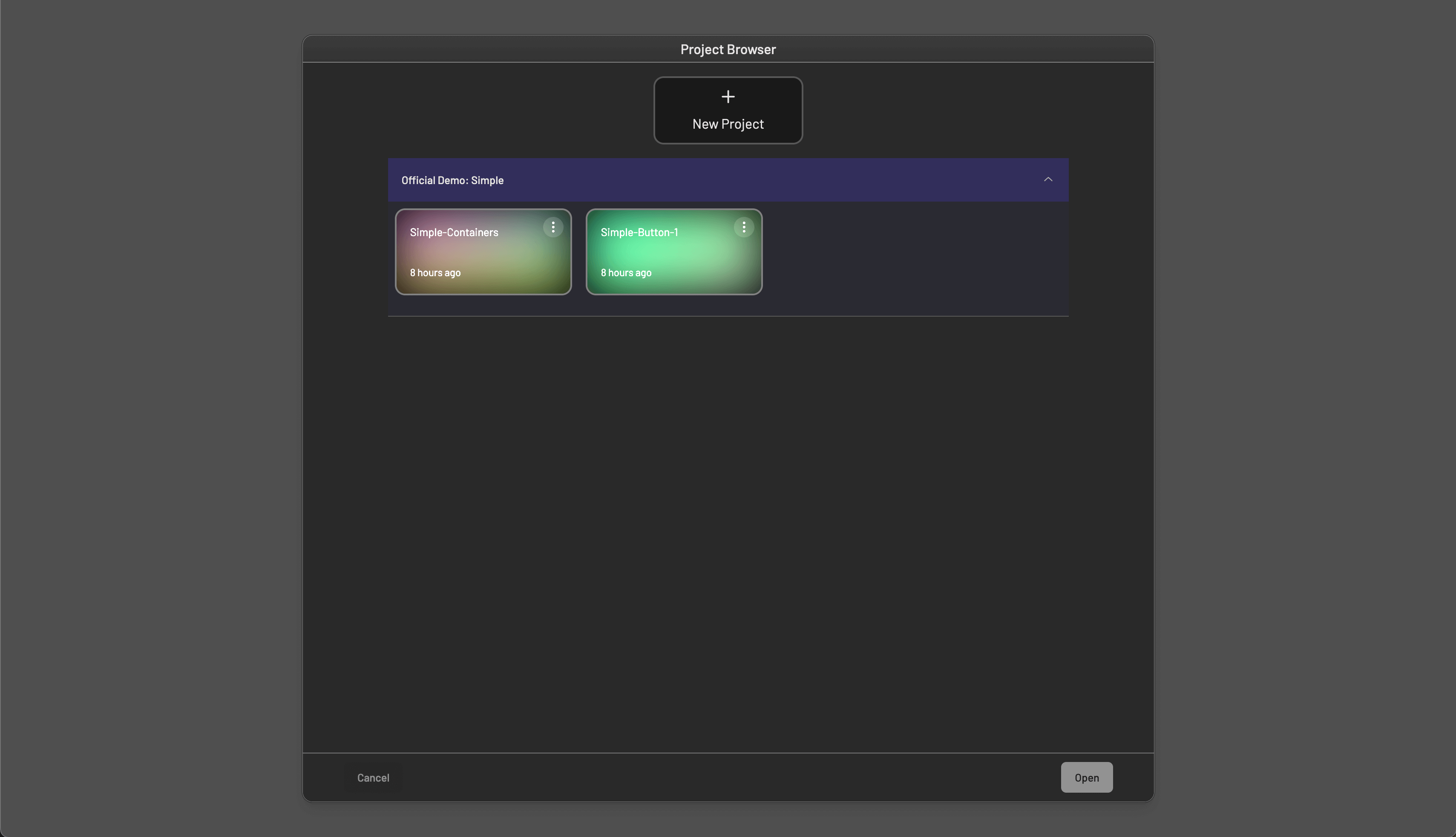Click empty space right of Simple-Button-1 card
The image size is (1456, 837).
pyautogui.click(x=914, y=253)
